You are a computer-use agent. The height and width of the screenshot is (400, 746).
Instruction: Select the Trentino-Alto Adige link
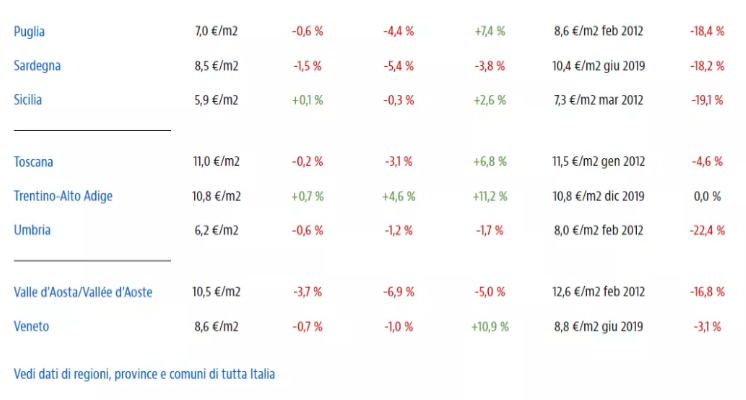pos(63,196)
